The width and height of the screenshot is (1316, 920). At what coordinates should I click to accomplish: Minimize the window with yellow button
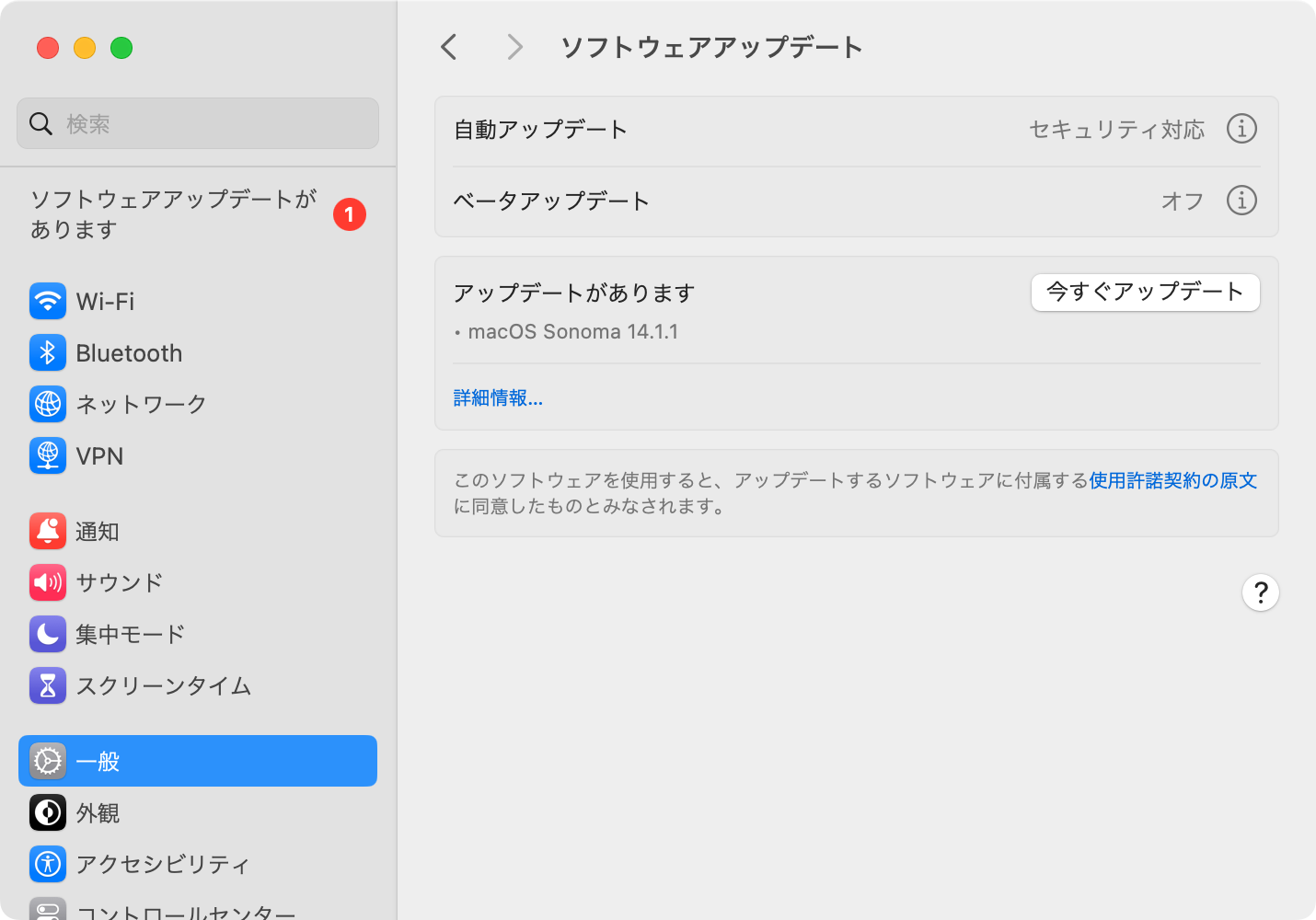[85, 48]
